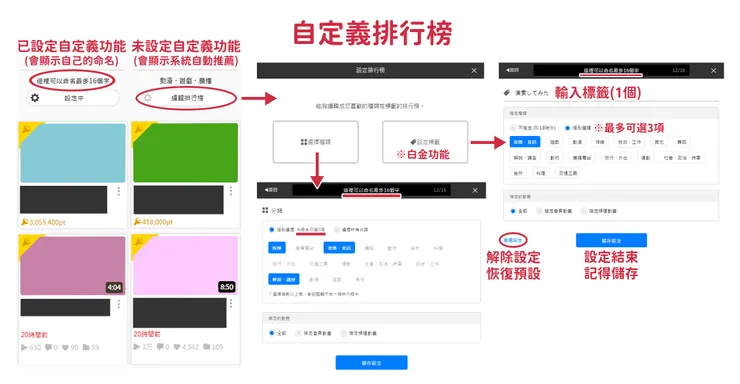Click the 3,055,400pt score text
Viewport: 740px width, 384px height.
[47, 222]
